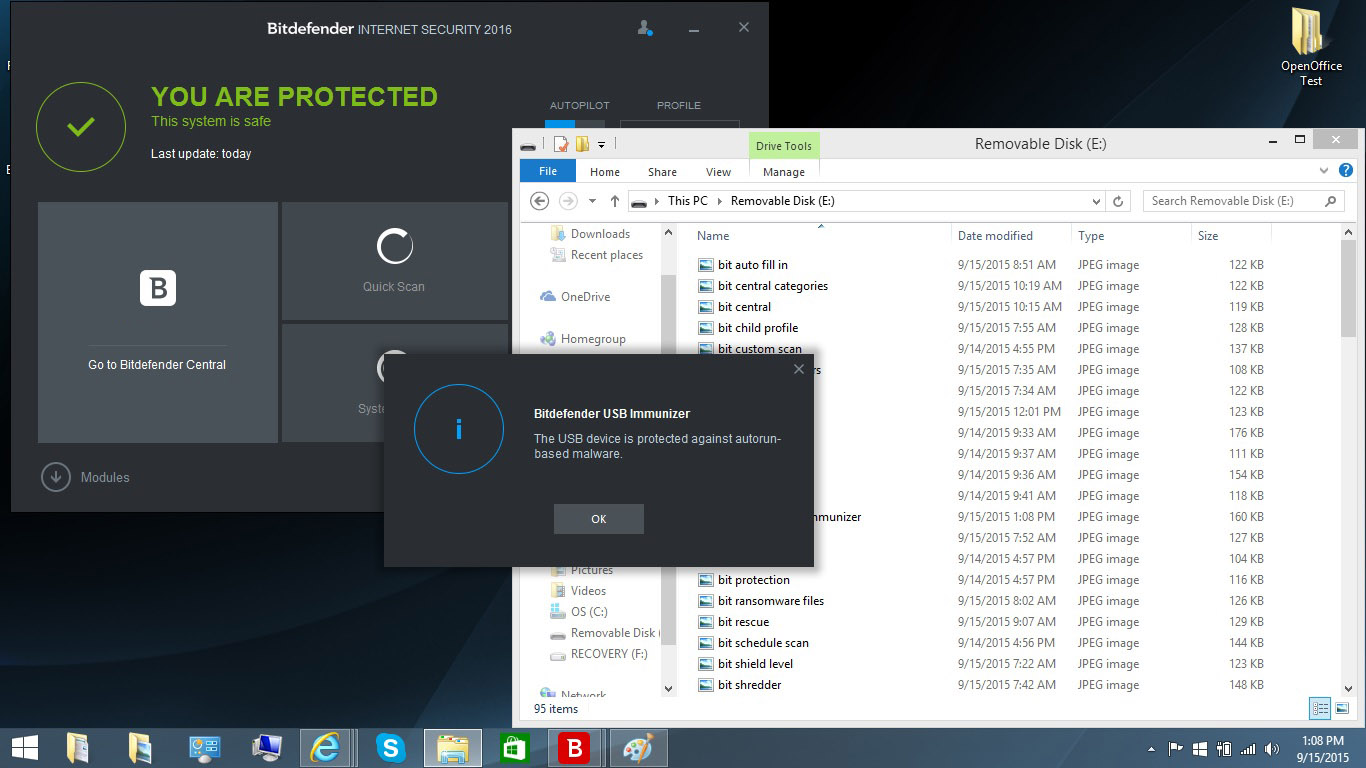The height and width of the screenshot is (768, 1366).
Task: Expand the Bitdefender Modules panel
Action: 56,477
